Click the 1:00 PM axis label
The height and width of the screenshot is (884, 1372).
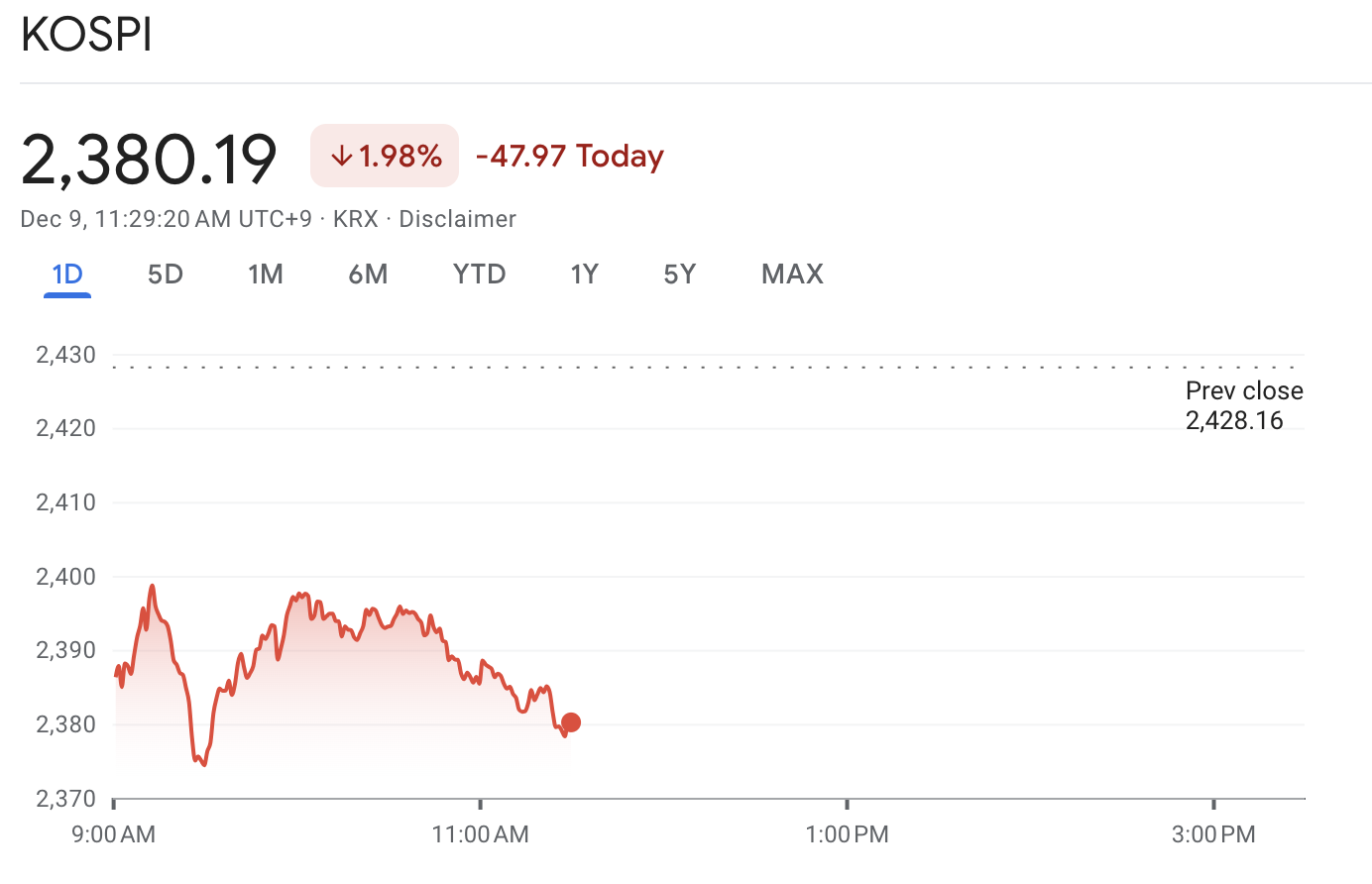click(847, 834)
